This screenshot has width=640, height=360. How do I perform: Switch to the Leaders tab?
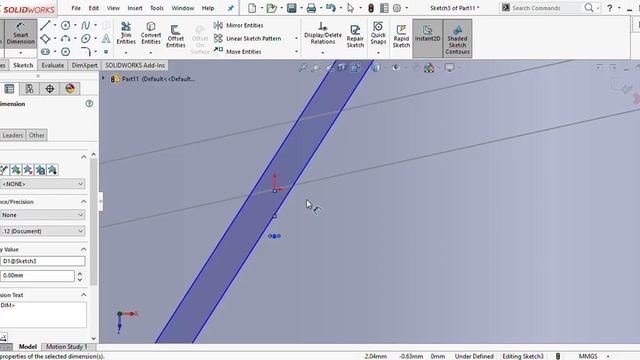coord(13,135)
